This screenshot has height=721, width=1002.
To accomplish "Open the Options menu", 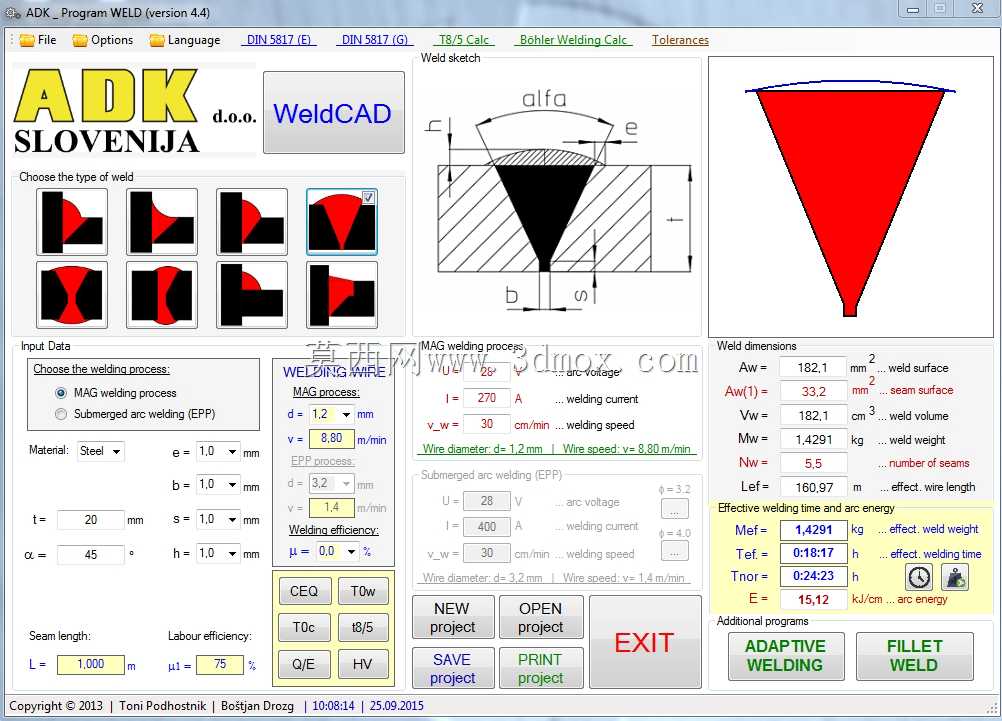I will [x=103, y=40].
